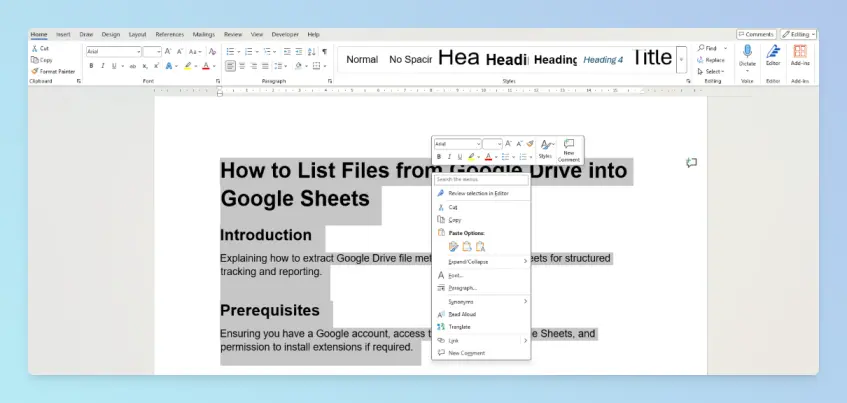Viewport: 847px width, 403px height.
Task: Toggle Italic in the ribbon Font group
Action: pyautogui.click(x=103, y=66)
